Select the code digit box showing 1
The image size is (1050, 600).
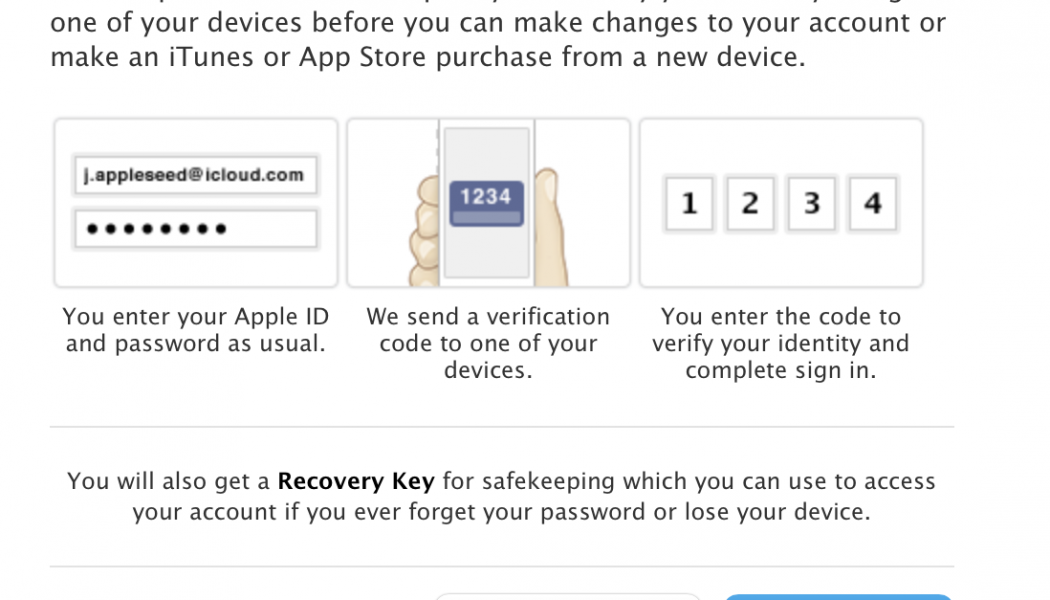[x=689, y=204]
